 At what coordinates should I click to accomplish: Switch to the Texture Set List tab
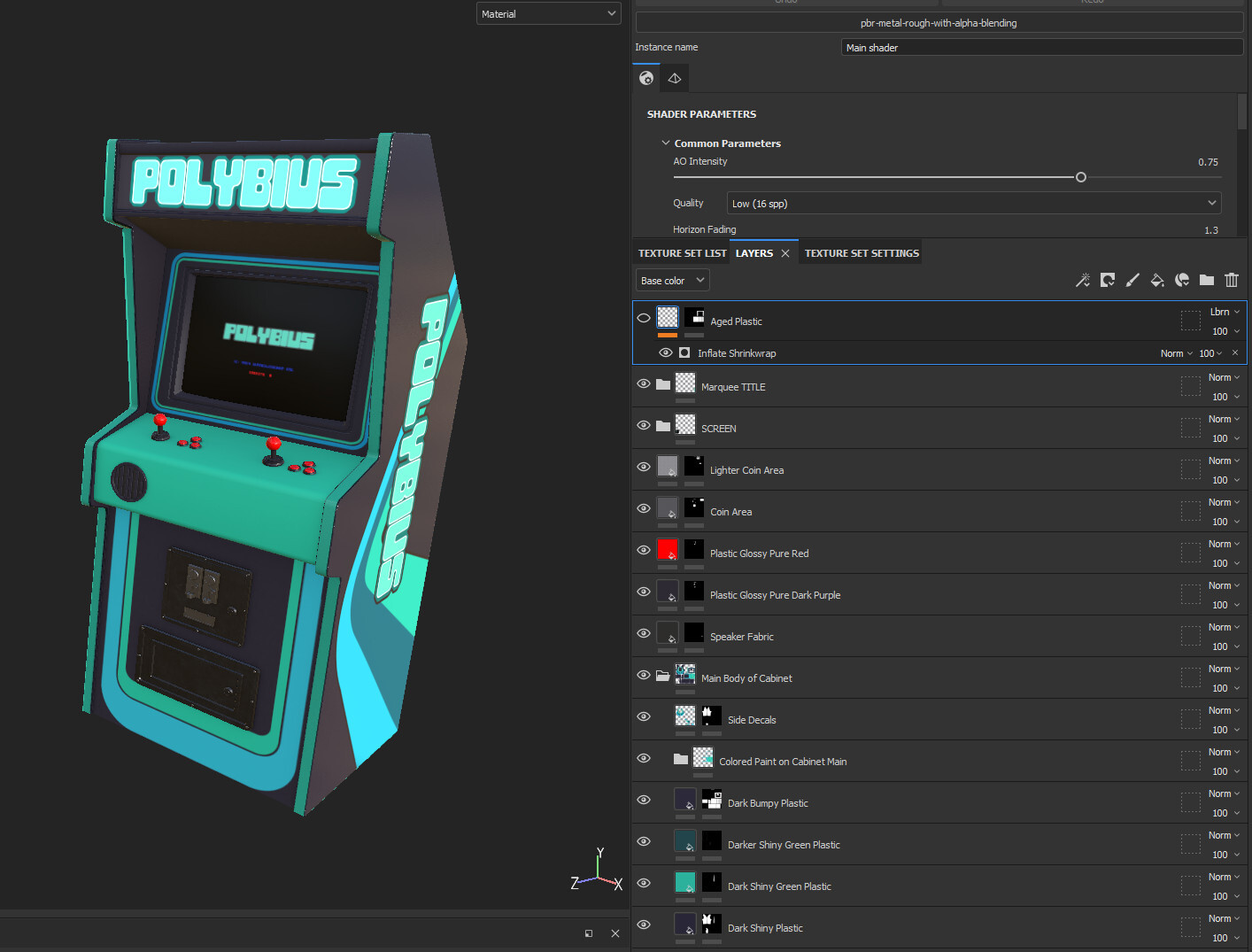coord(682,253)
